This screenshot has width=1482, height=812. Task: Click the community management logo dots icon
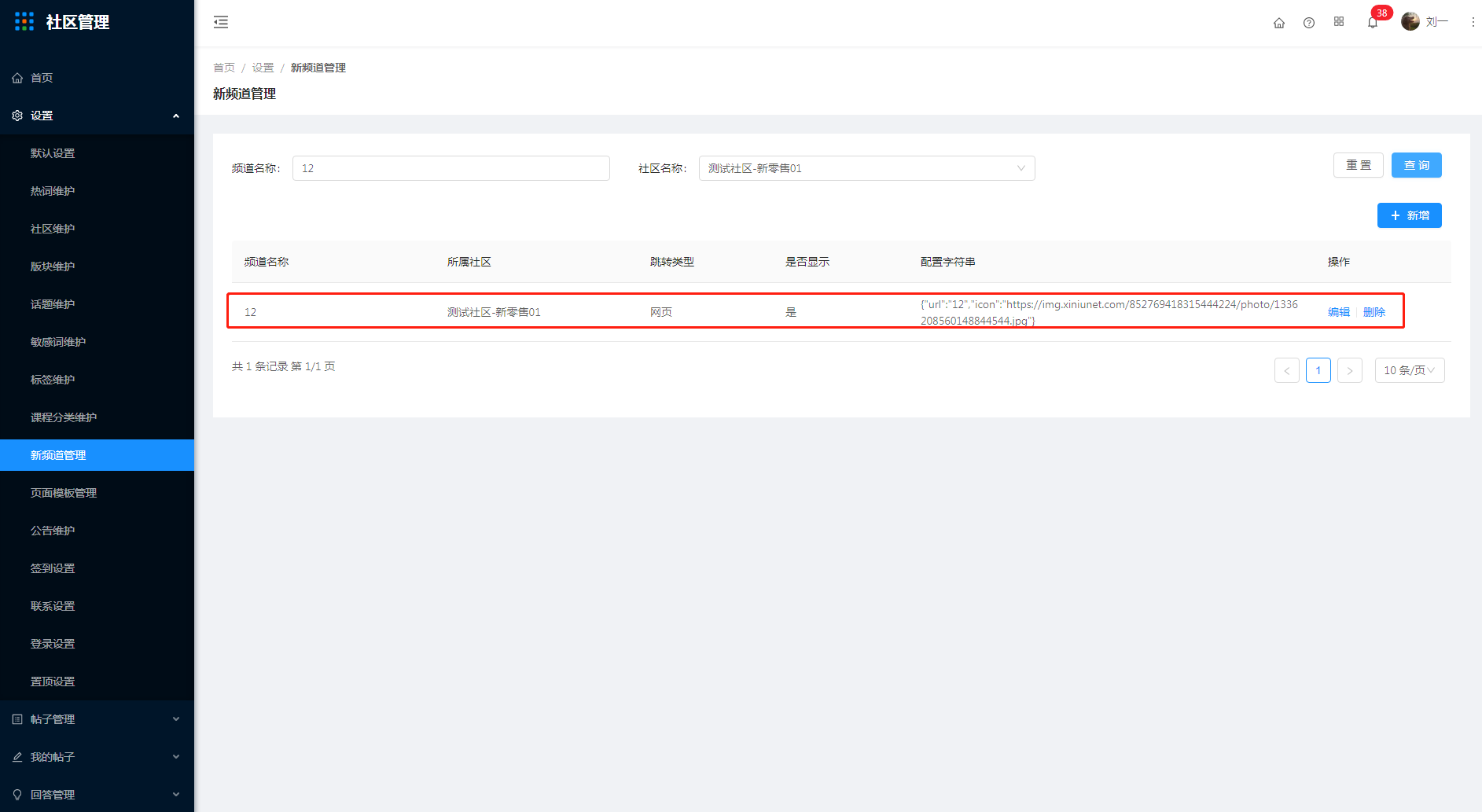coord(24,21)
